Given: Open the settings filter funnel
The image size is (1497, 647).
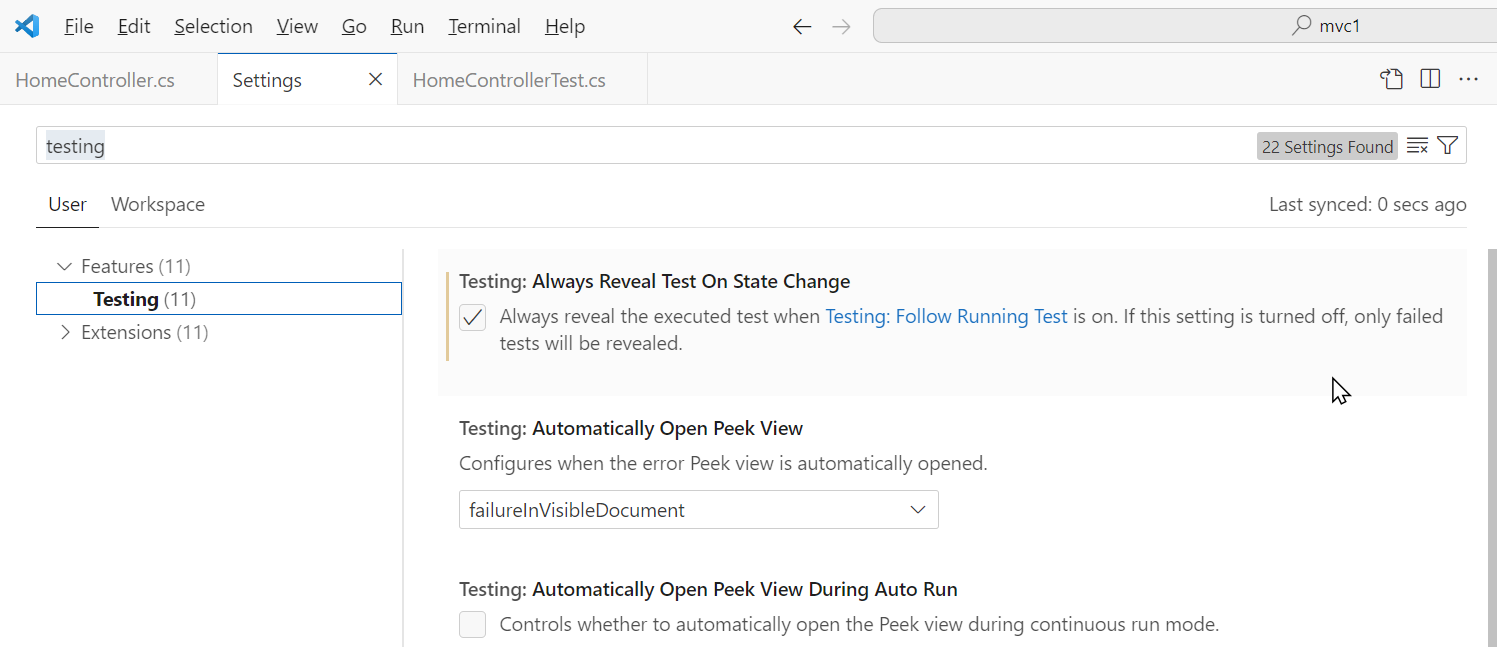Looking at the screenshot, I should tap(1447, 146).
